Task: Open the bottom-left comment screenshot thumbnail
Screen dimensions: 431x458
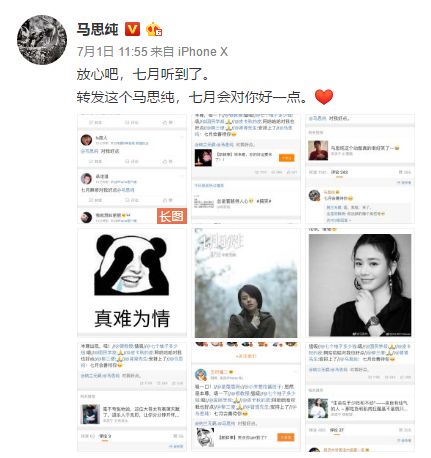Action: (x=132, y=397)
